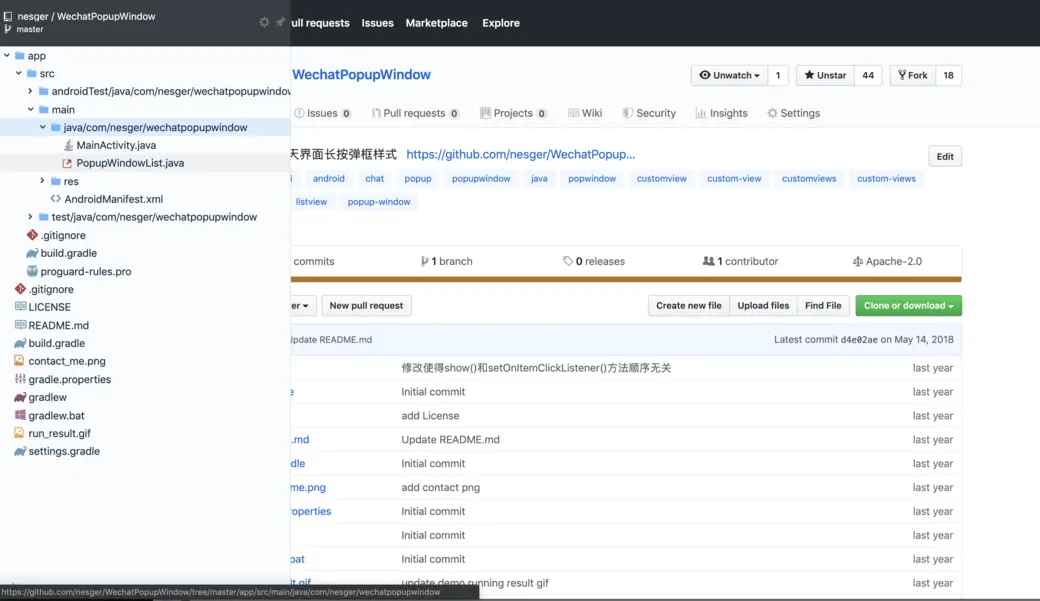Click the Fork button
Screen dimensions: 1040x601
coord(913,75)
